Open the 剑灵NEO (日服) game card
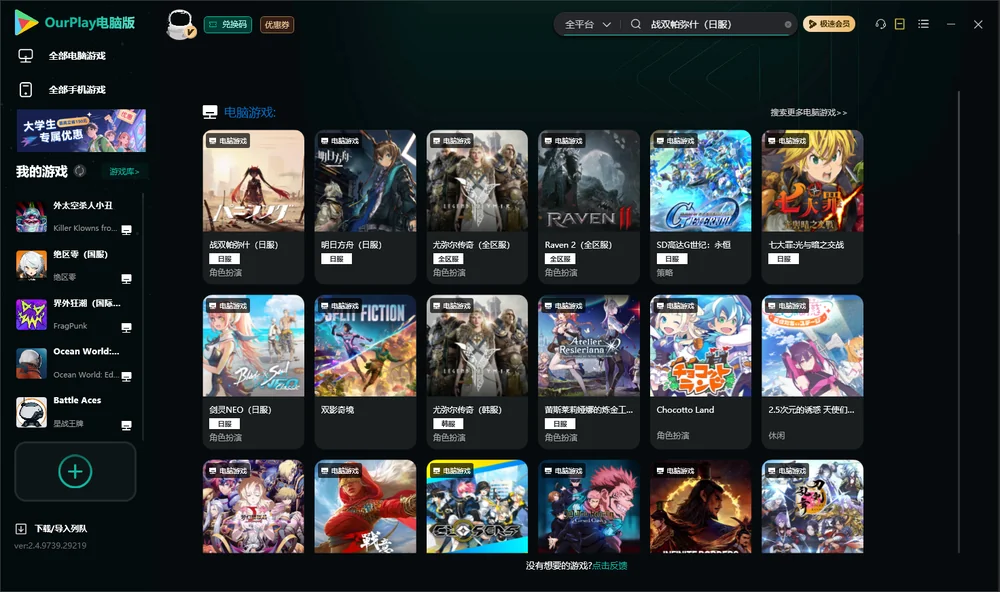This screenshot has height=592, width=1000. (x=253, y=372)
